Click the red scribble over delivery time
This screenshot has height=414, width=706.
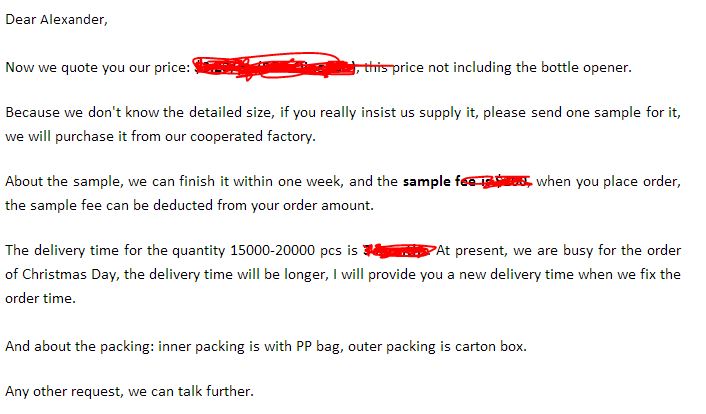399,250
